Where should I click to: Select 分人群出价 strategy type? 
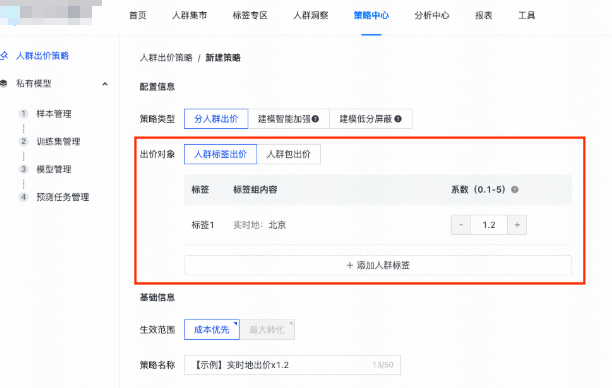click(x=216, y=119)
